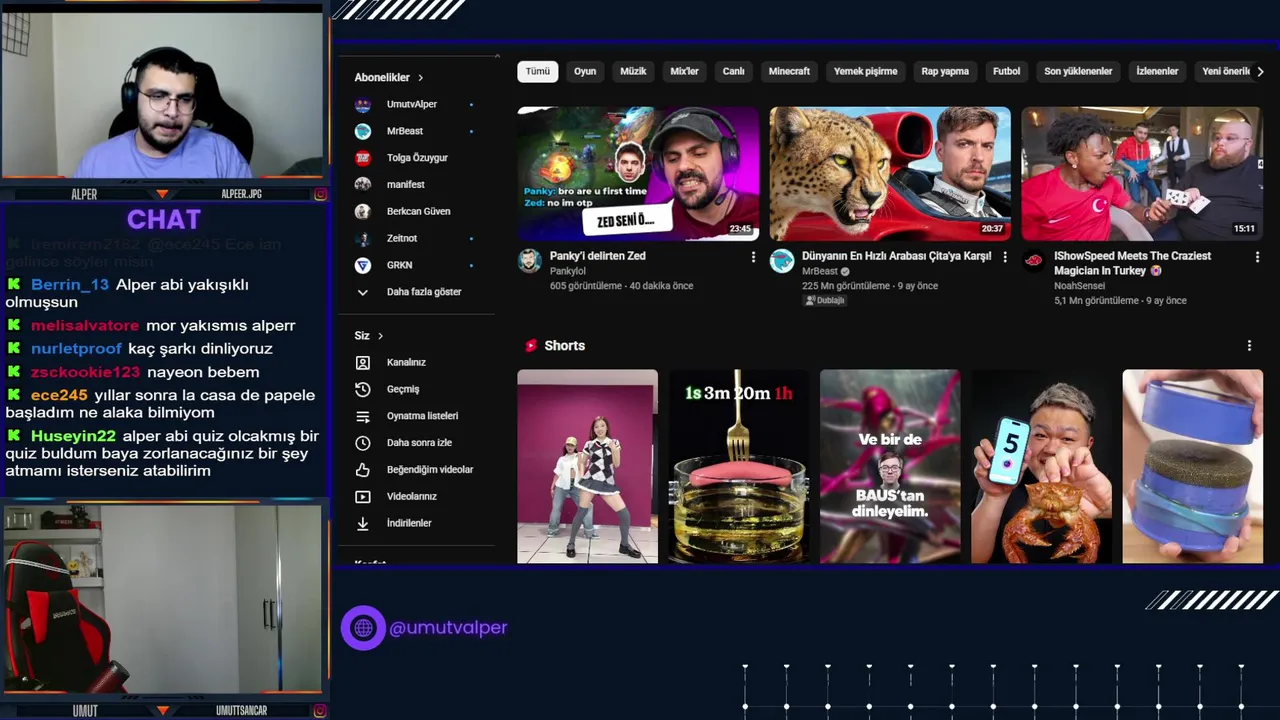Open the Pankylol channel name link
The width and height of the screenshot is (1280, 720).
568,271
